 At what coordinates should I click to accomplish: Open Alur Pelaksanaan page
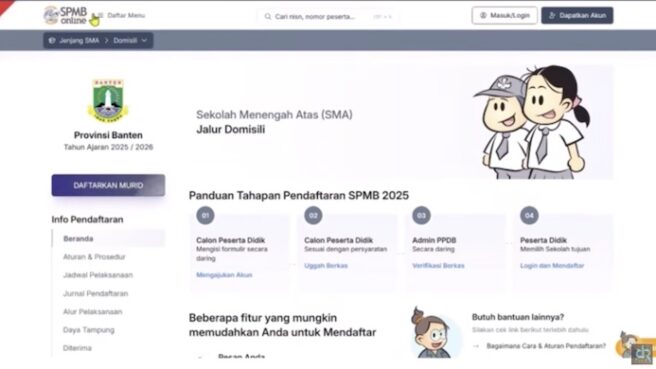click(92, 312)
